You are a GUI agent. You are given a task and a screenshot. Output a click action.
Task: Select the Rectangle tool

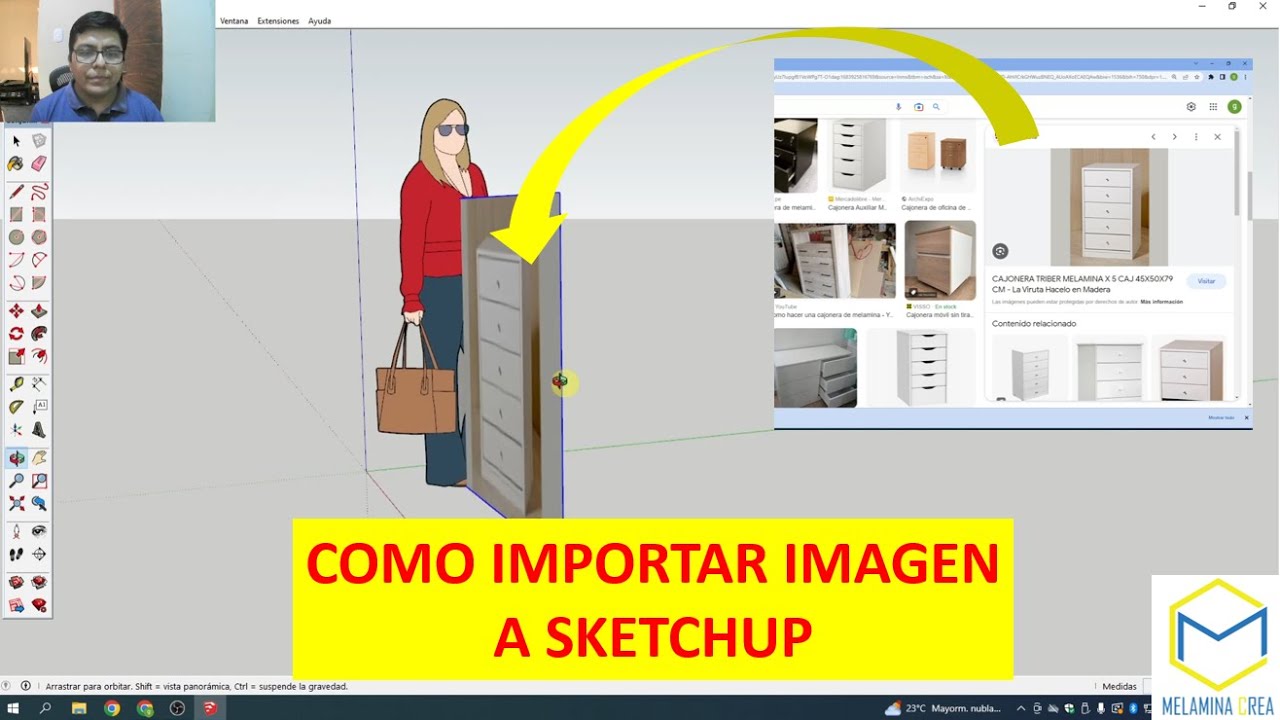point(16,214)
